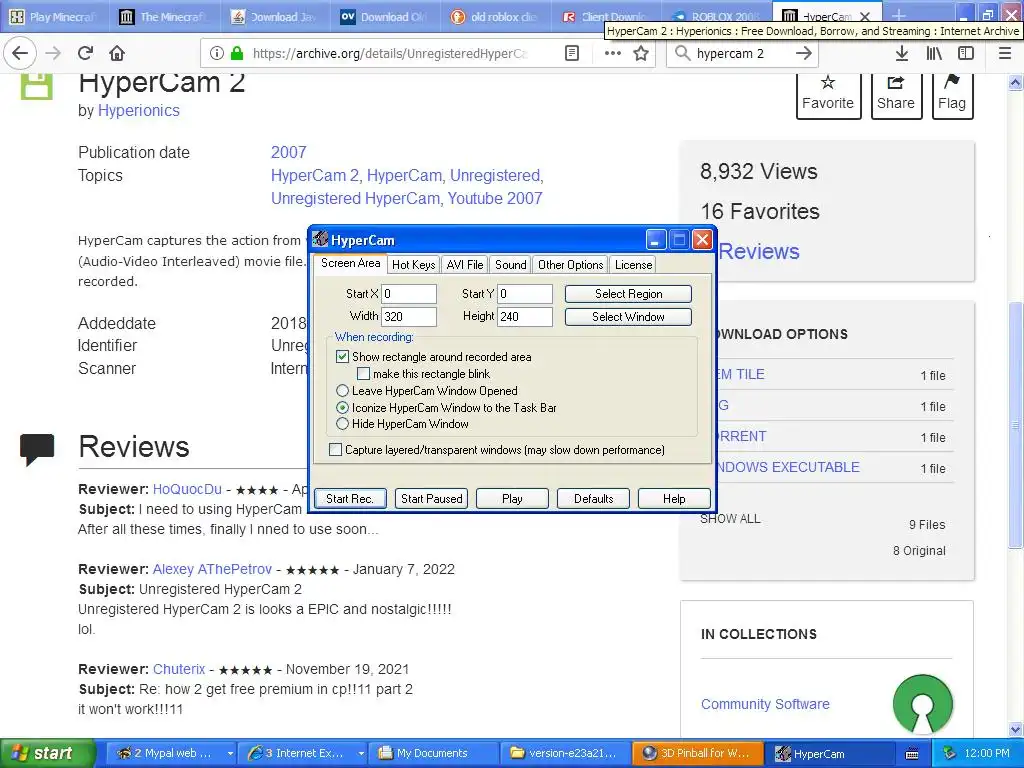Click the search magnifier icon
Screen dimensions: 1024x768
click(x=682, y=53)
